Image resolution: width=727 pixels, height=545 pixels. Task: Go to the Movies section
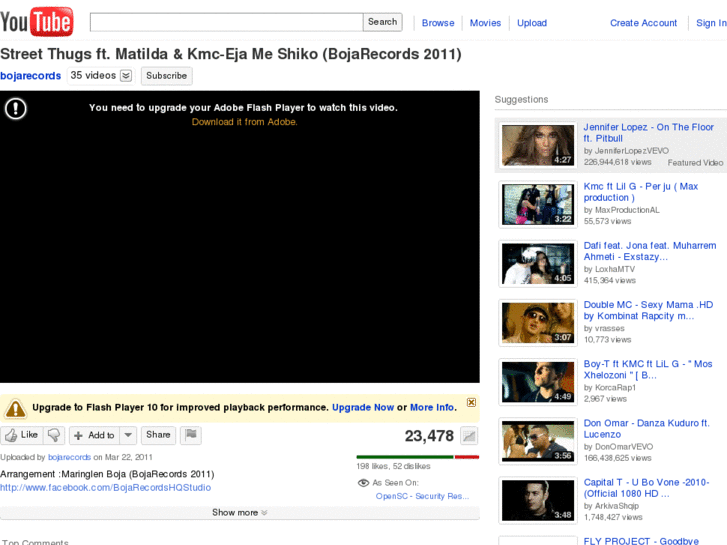tap(485, 23)
